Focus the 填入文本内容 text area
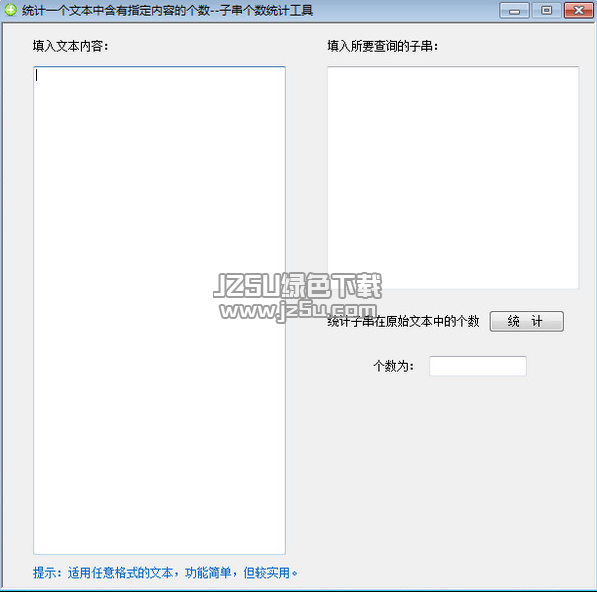 159,310
